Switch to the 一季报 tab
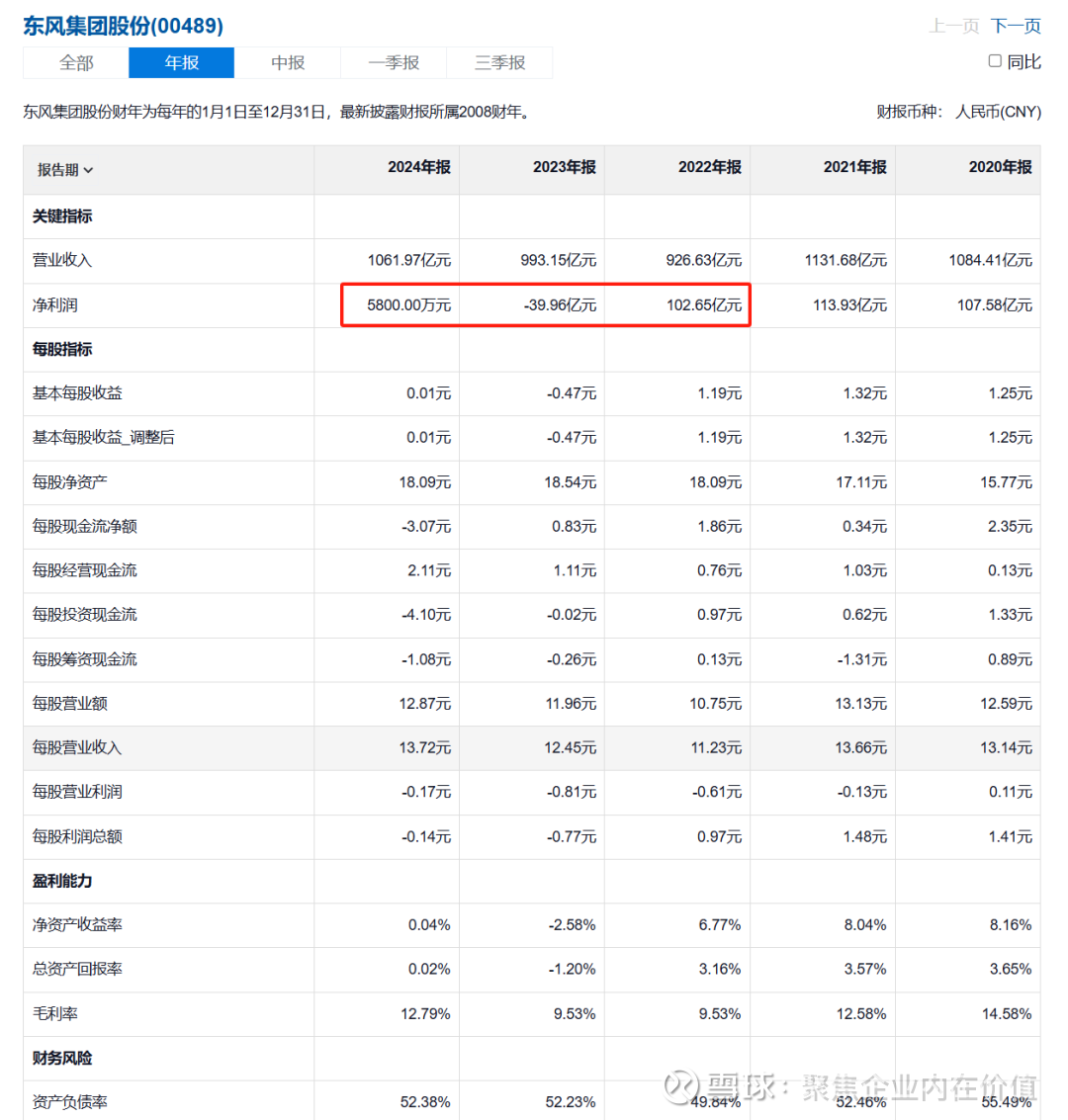Screen dimensions: 1068x1120 (x=394, y=63)
